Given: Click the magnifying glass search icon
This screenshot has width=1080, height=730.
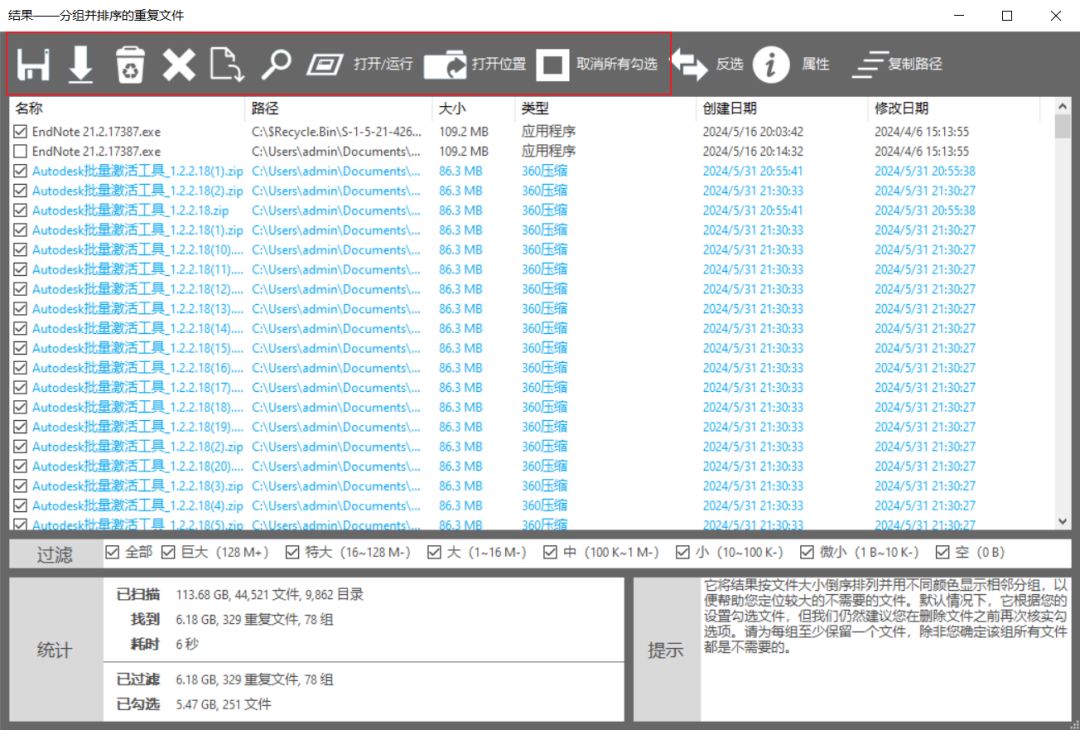Looking at the screenshot, I should pyautogui.click(x=276, y=65).
